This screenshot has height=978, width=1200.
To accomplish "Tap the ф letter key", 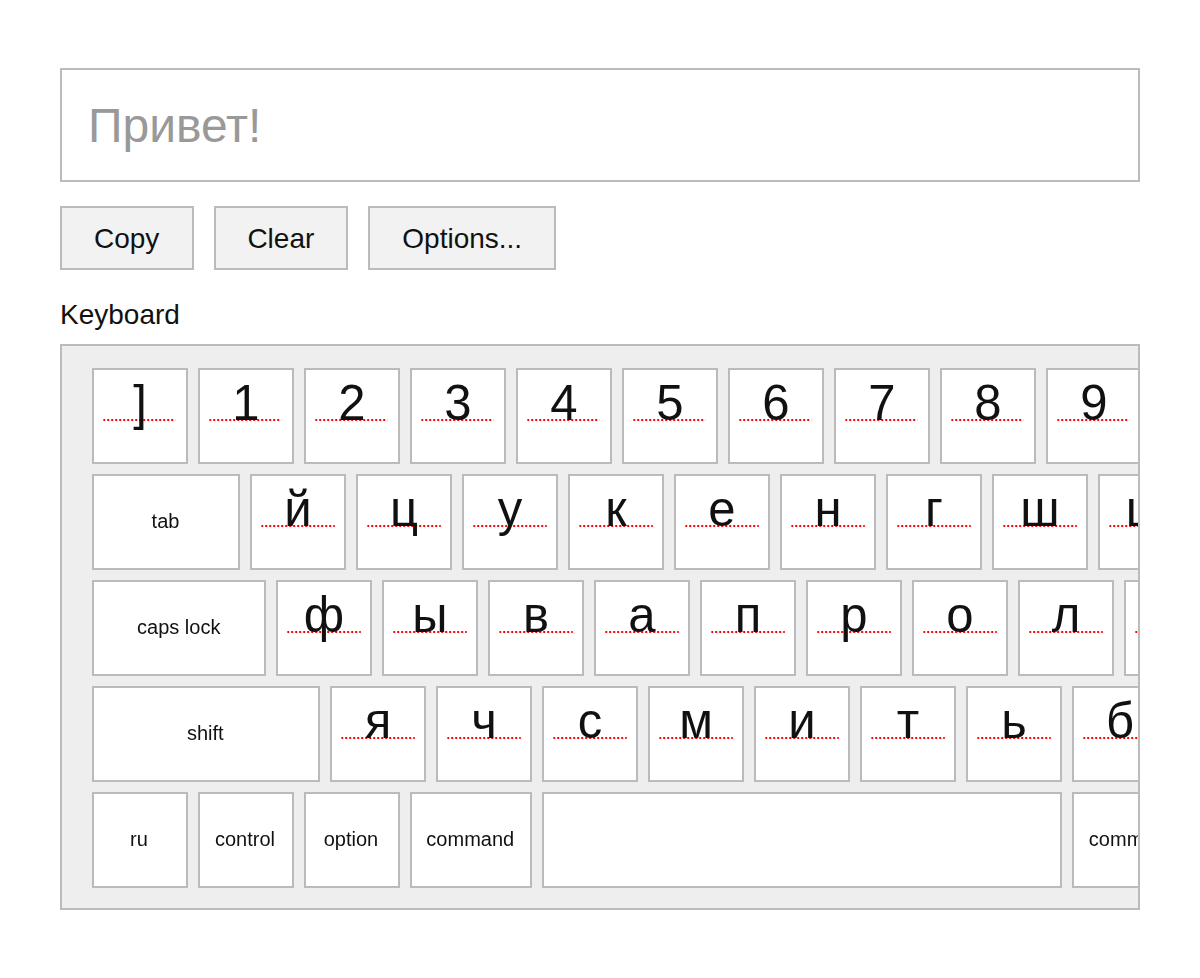I will [324, 628].
